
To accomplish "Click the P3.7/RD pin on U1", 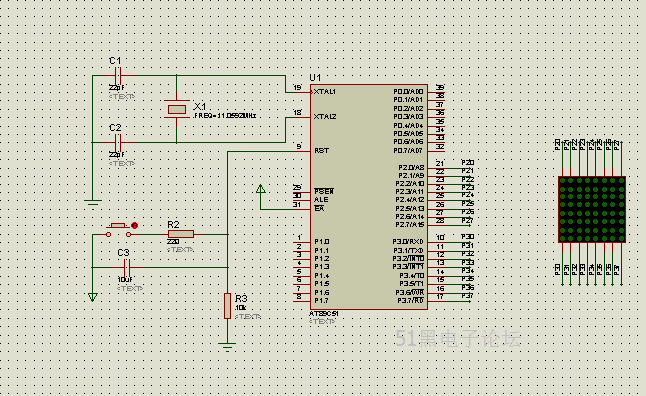I will [x=410, y=301].
